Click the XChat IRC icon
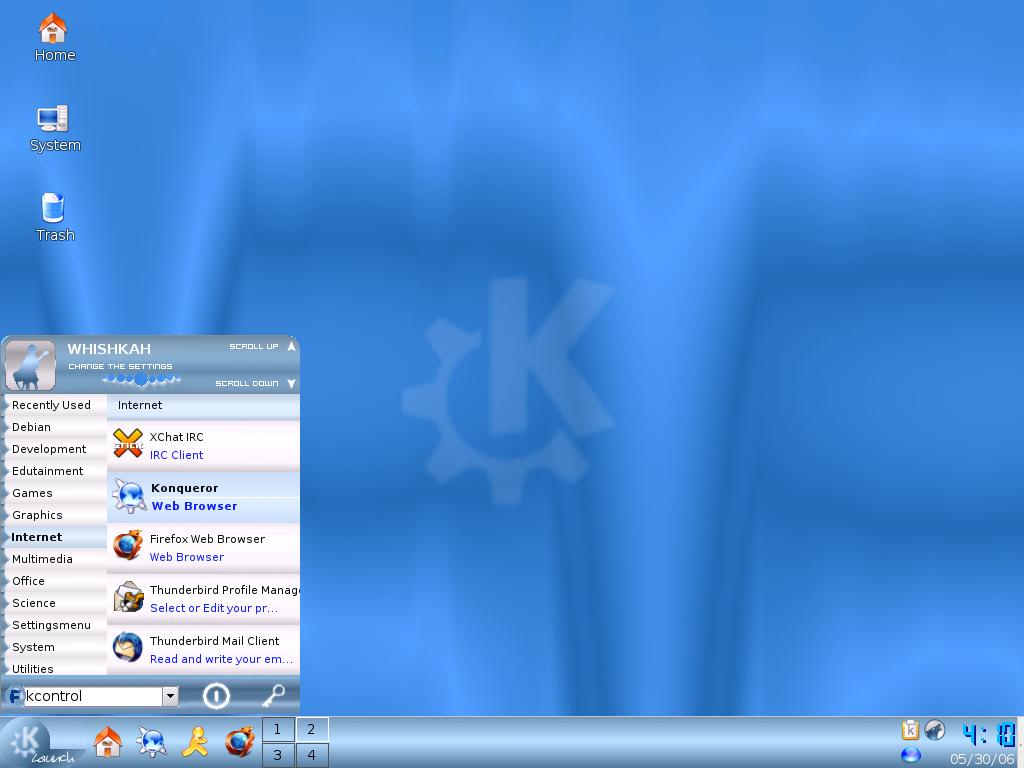The image size is (1024, 768). pos(128,443)
